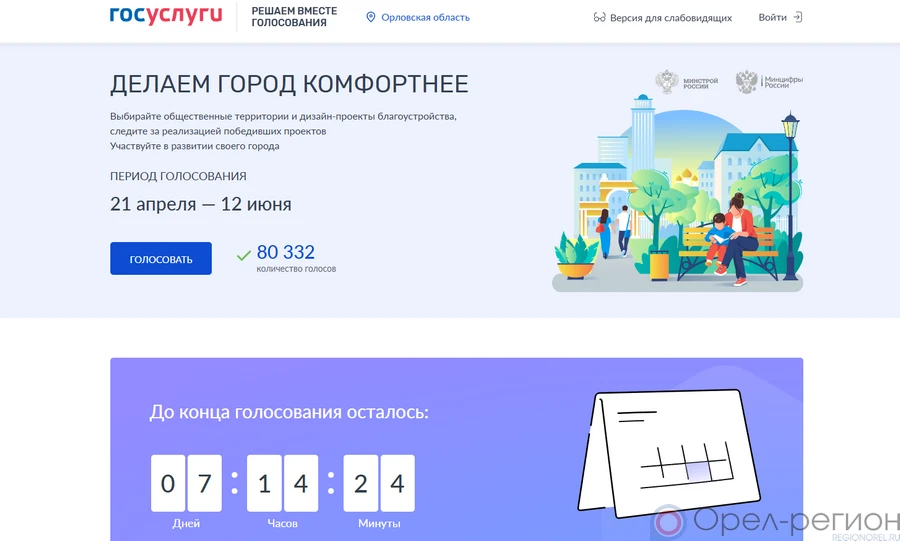
Task: Click the Делаем город комфортнее heading
Action: tap(289, 84)
